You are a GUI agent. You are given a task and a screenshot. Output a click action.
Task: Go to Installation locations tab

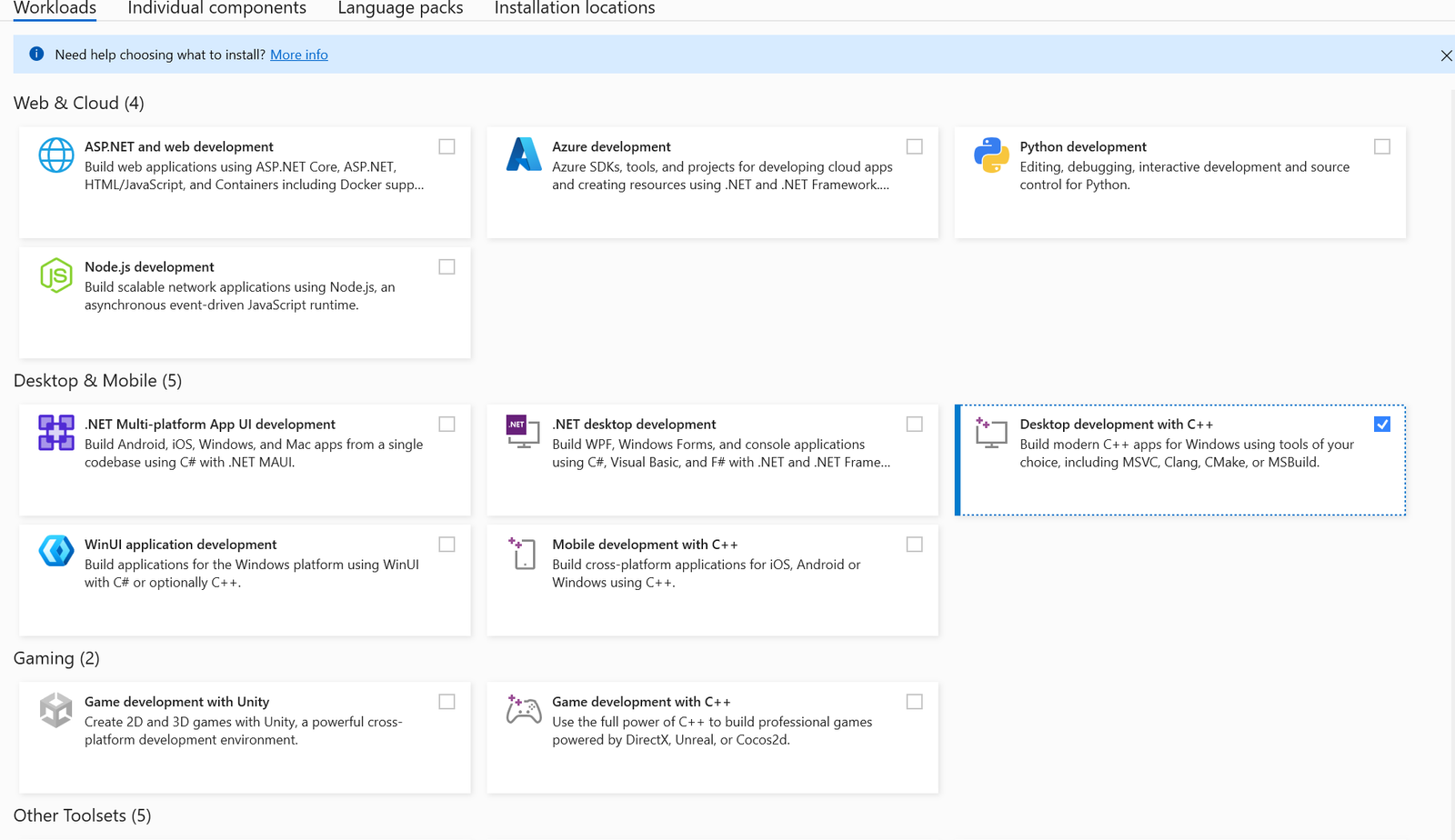coord(575,8)
